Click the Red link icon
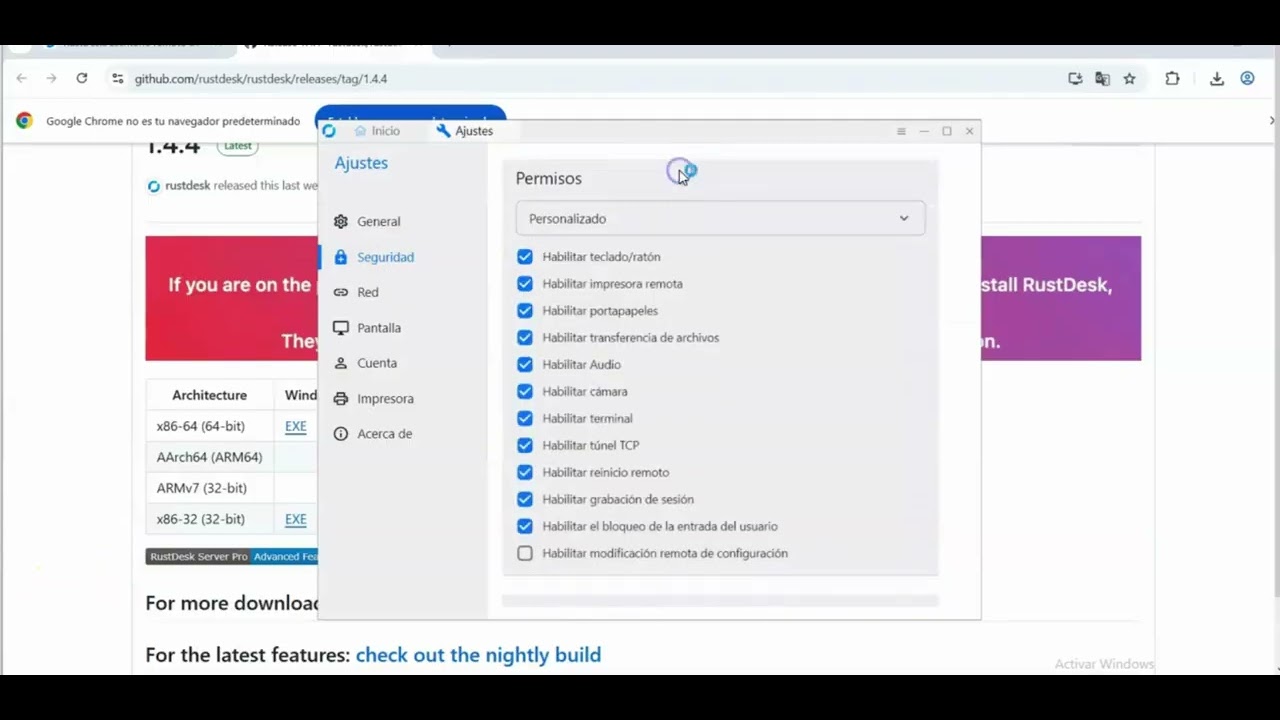Image resolution: width=1280 pixels, height=720 pixels. (341, 292)
